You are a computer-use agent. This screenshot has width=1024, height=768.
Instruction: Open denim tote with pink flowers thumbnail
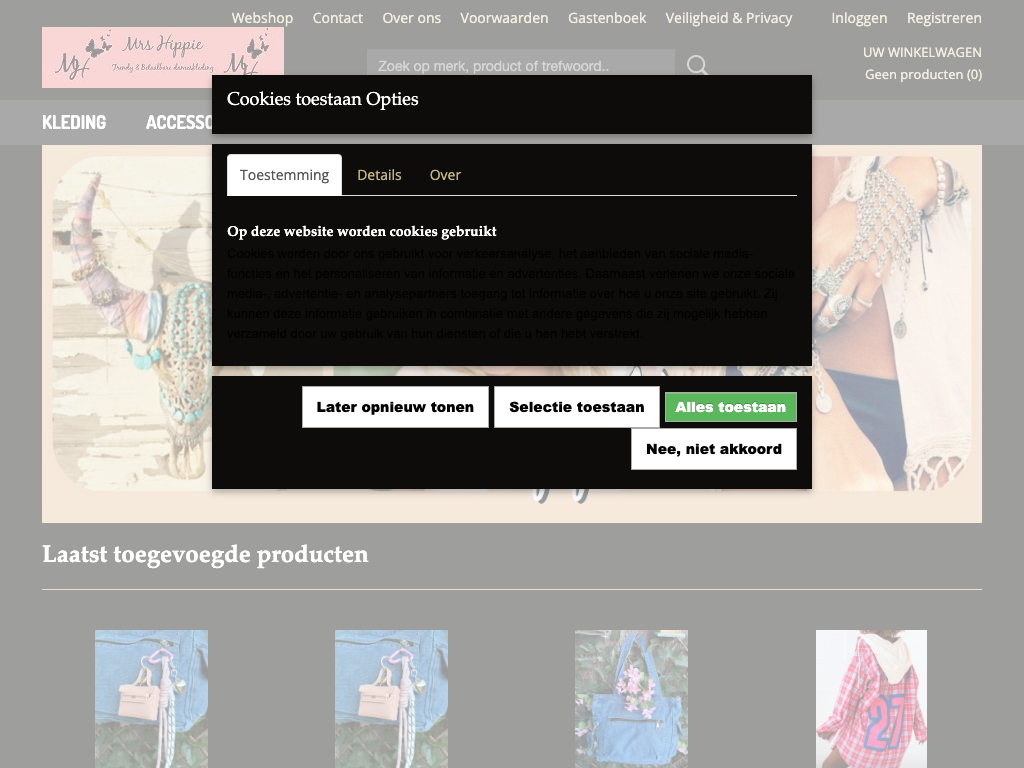coord(631,699)
